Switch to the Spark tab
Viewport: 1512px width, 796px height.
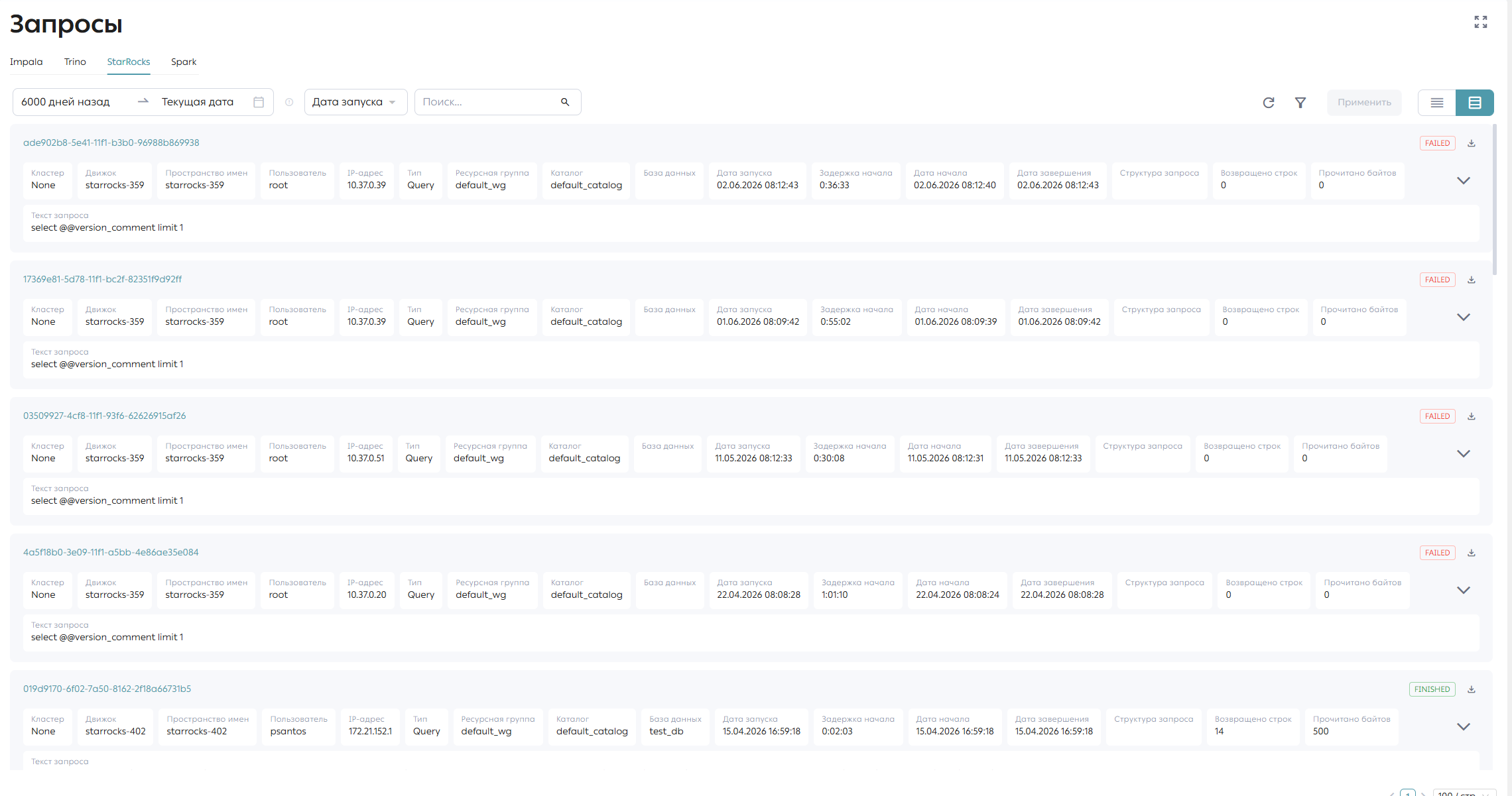184,62
